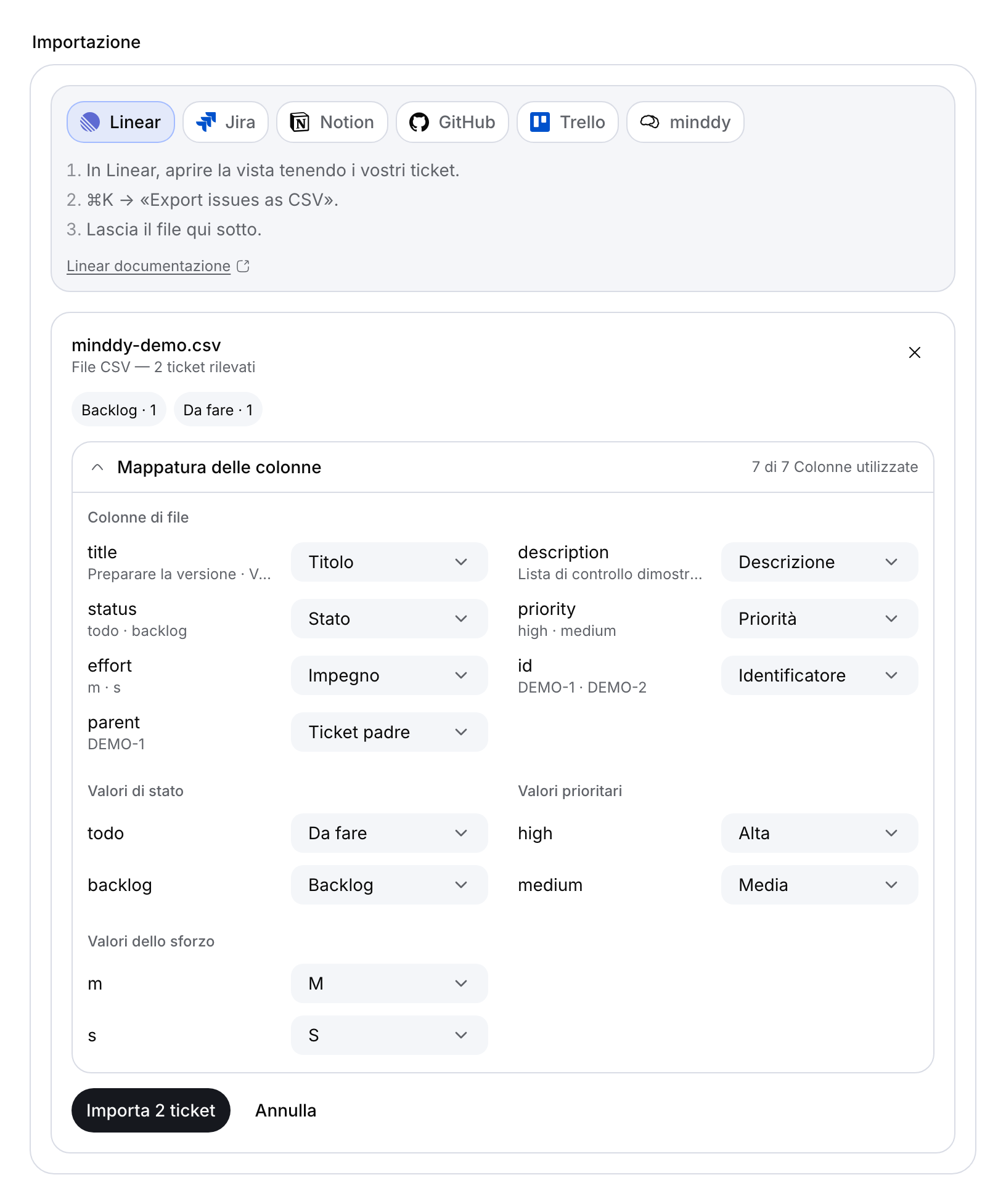Open the Linear documentazione link
Screen dimensions: 1006x1204
point(149,266)
